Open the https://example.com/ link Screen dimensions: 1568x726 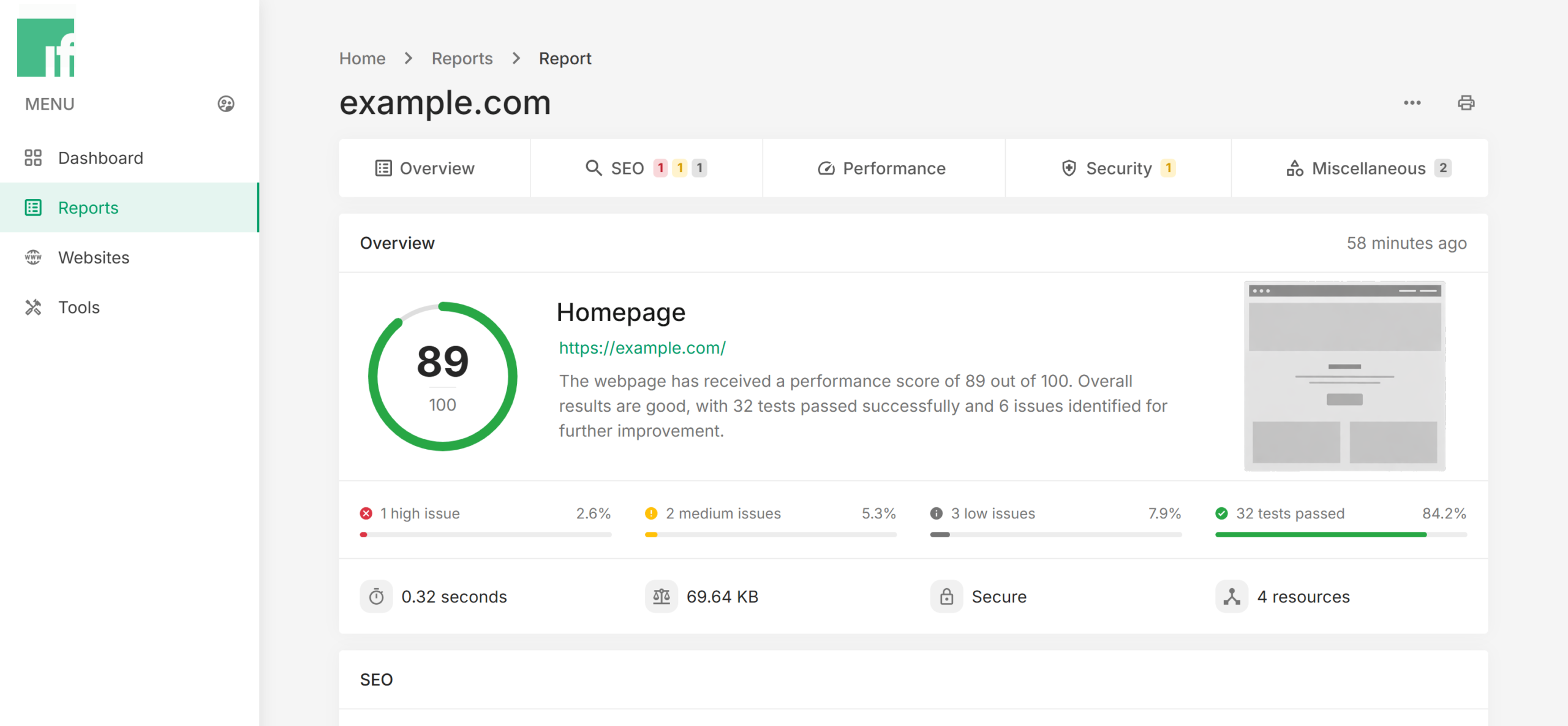[641, 347]
